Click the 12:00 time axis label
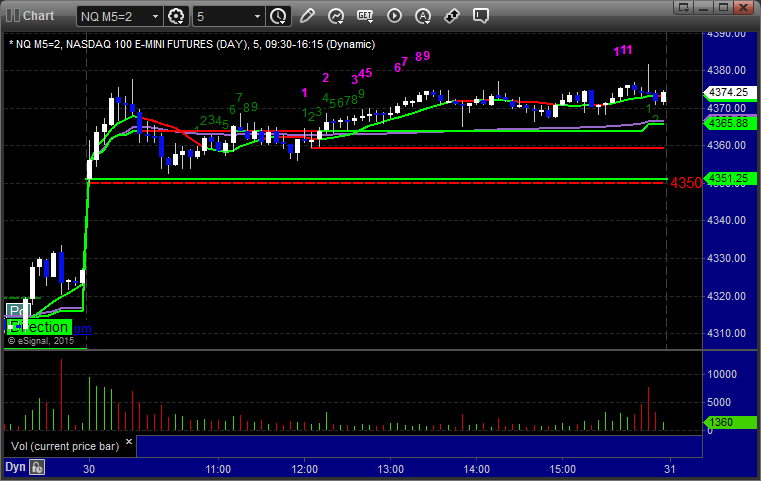This screenshot has height=481, width=761. (304, 469)
